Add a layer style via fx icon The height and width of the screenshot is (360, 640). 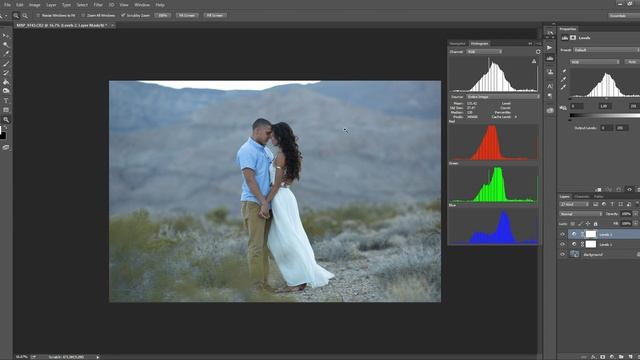(593, 357)
